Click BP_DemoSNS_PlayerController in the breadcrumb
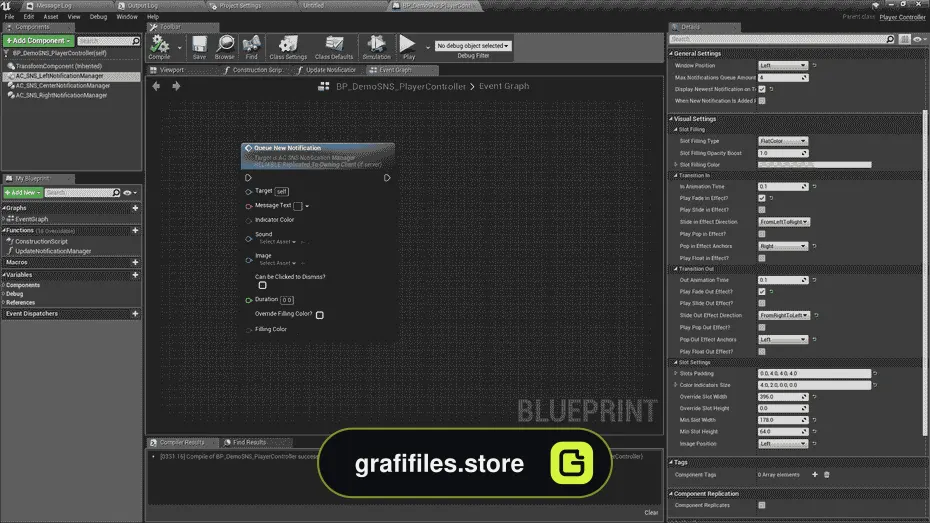The image size is (930, 523). point(401,87)
